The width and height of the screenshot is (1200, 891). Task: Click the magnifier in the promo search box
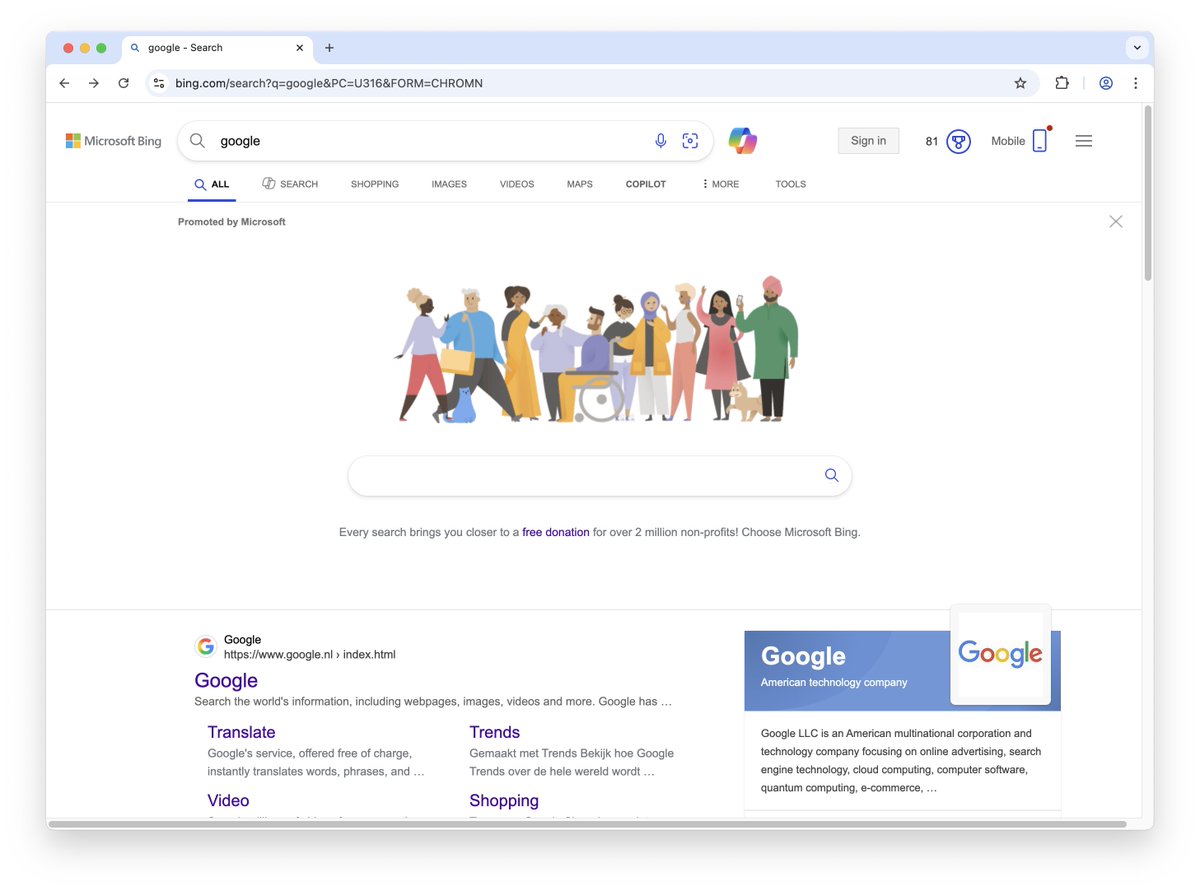831,475
